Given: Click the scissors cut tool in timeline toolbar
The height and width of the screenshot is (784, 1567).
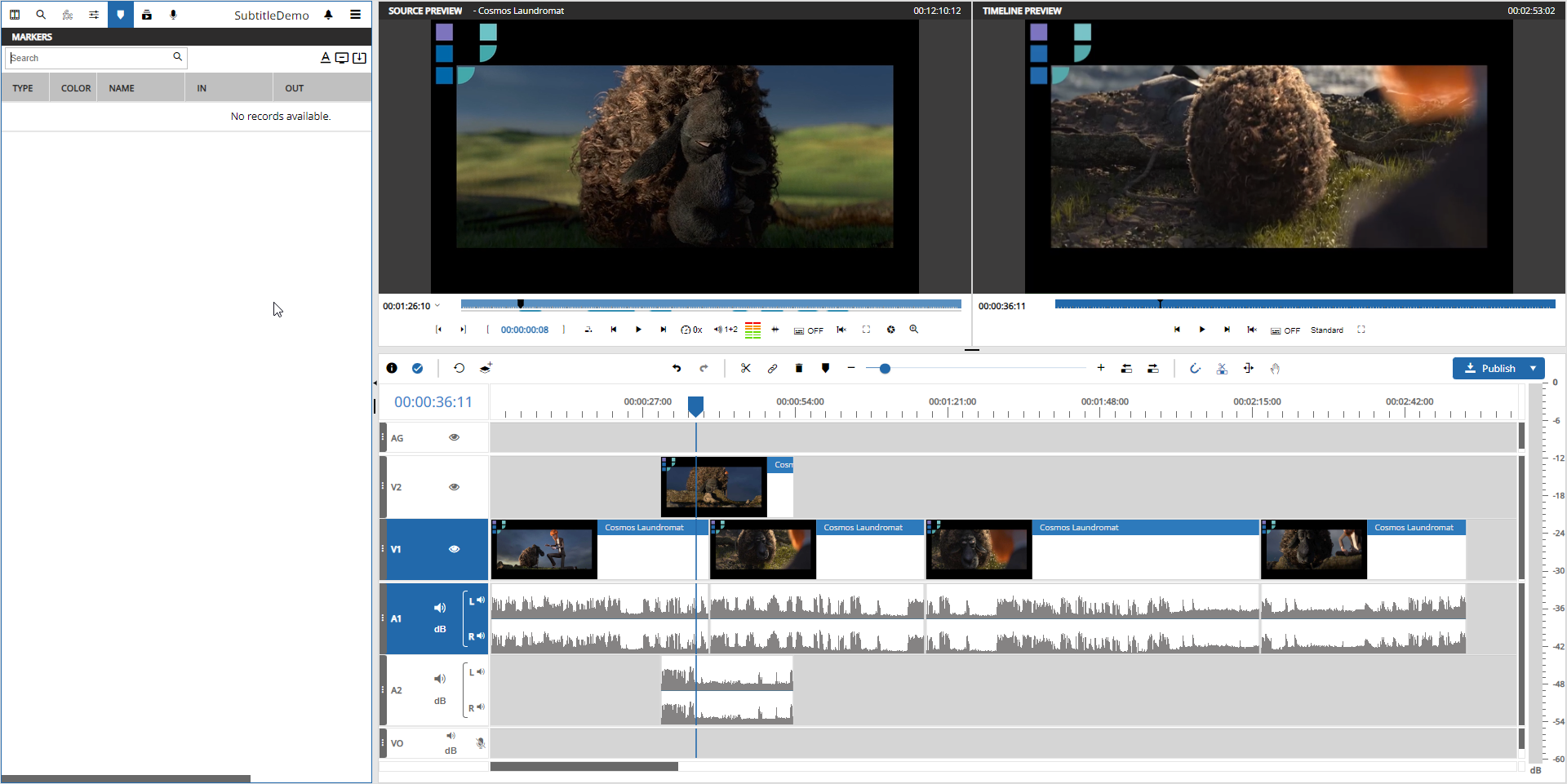Looking at the screenshot, I should (745, 369).
